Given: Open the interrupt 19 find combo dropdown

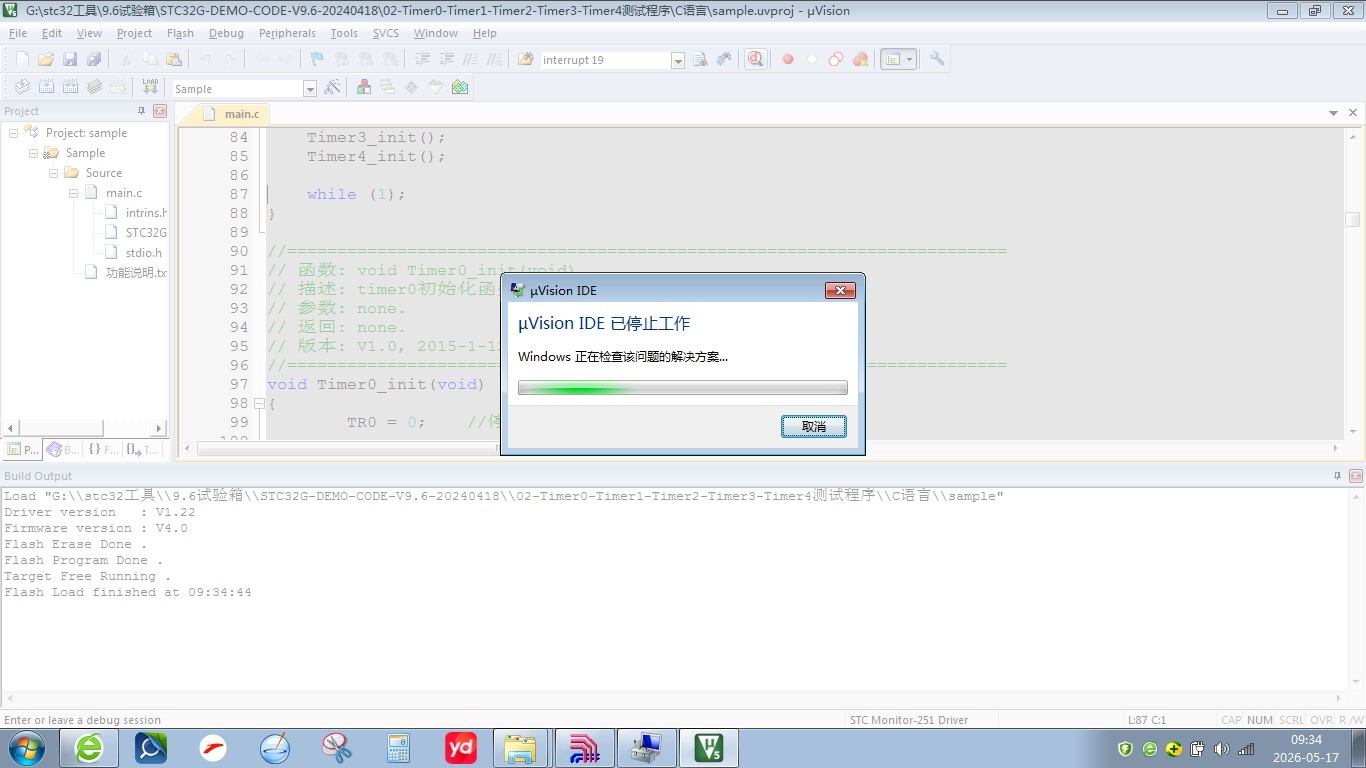Looking at the screenshot, I should coord(678,61).
